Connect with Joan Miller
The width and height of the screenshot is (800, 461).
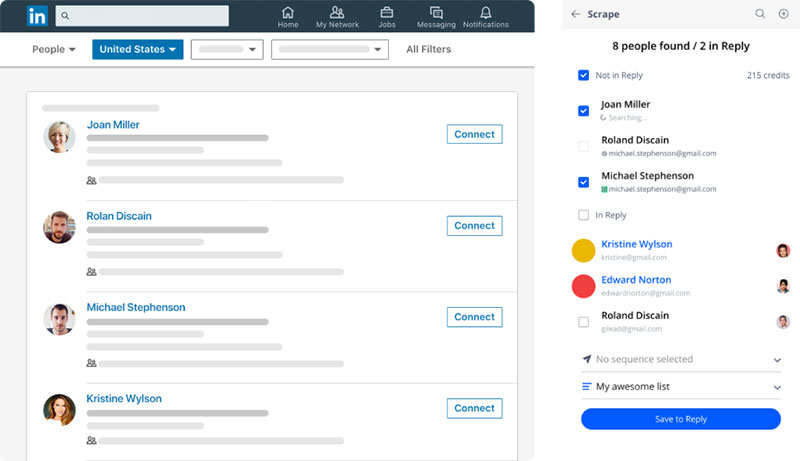click(x=474, y=134)
